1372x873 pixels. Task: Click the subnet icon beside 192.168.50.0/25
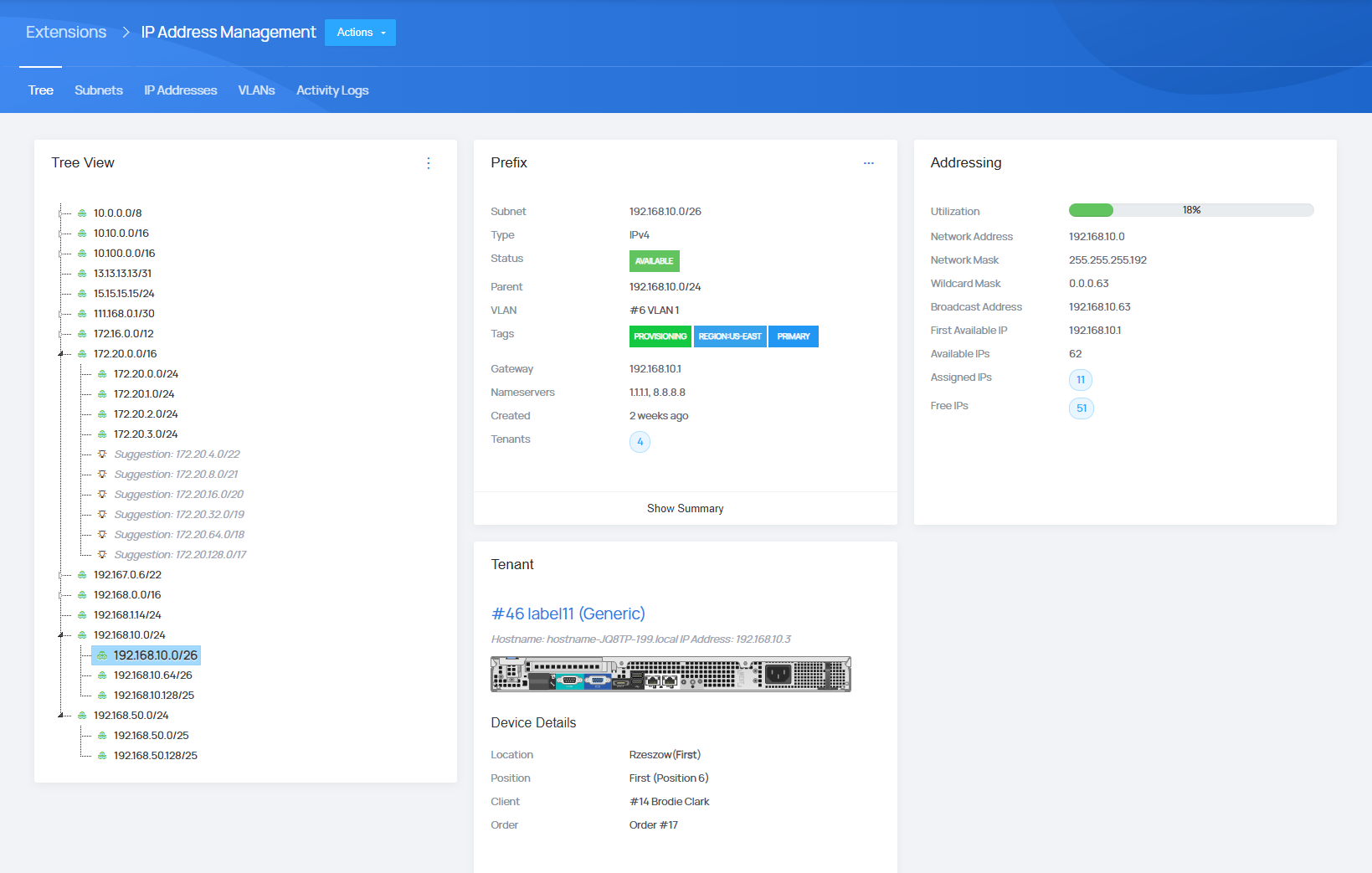102,736
